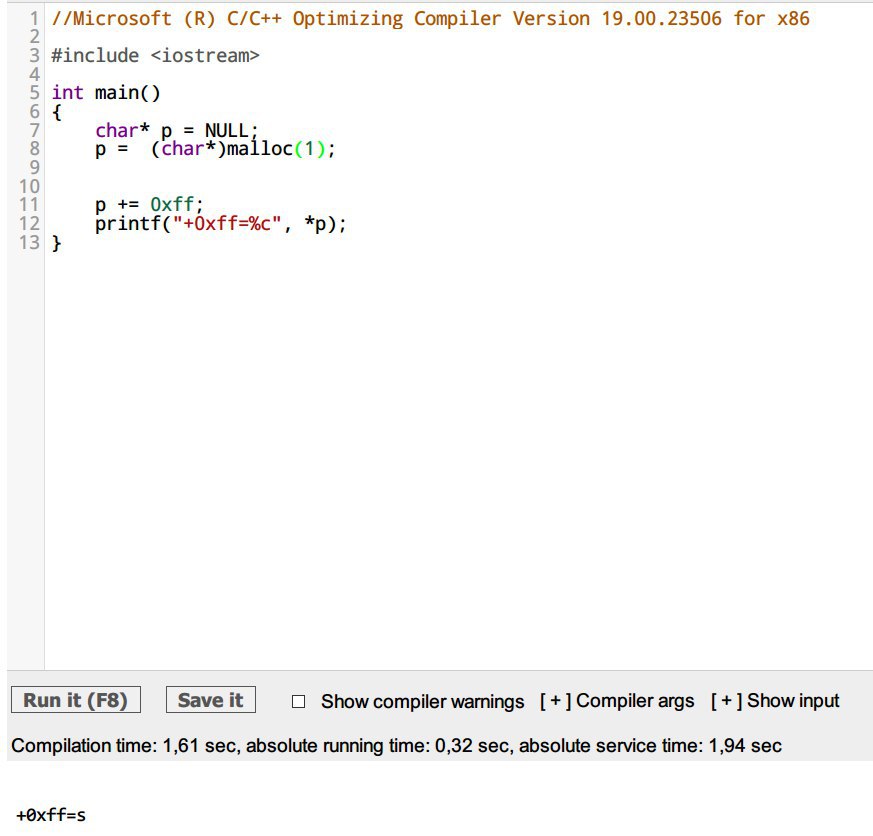
Task: Place cursor on int main() line
Action: click(x=106, y=92)
